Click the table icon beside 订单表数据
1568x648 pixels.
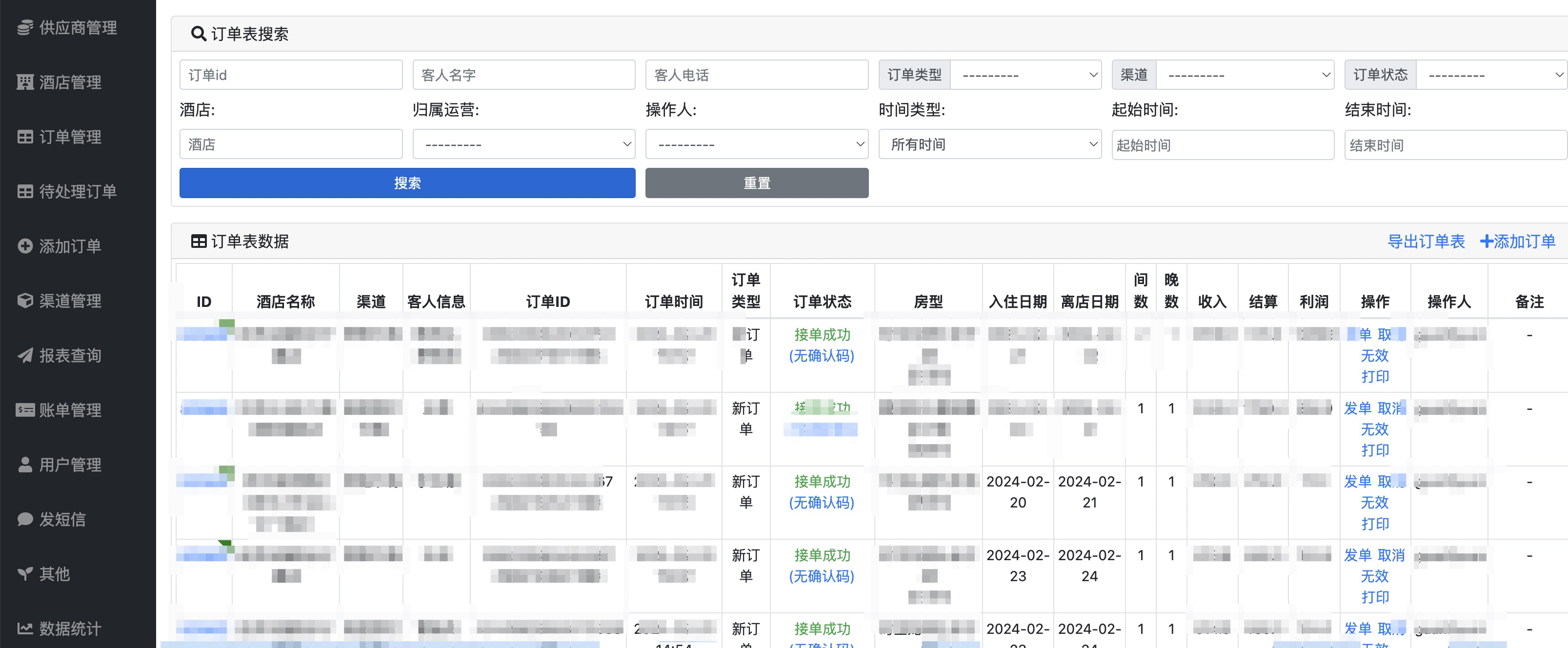pos(199,242)
